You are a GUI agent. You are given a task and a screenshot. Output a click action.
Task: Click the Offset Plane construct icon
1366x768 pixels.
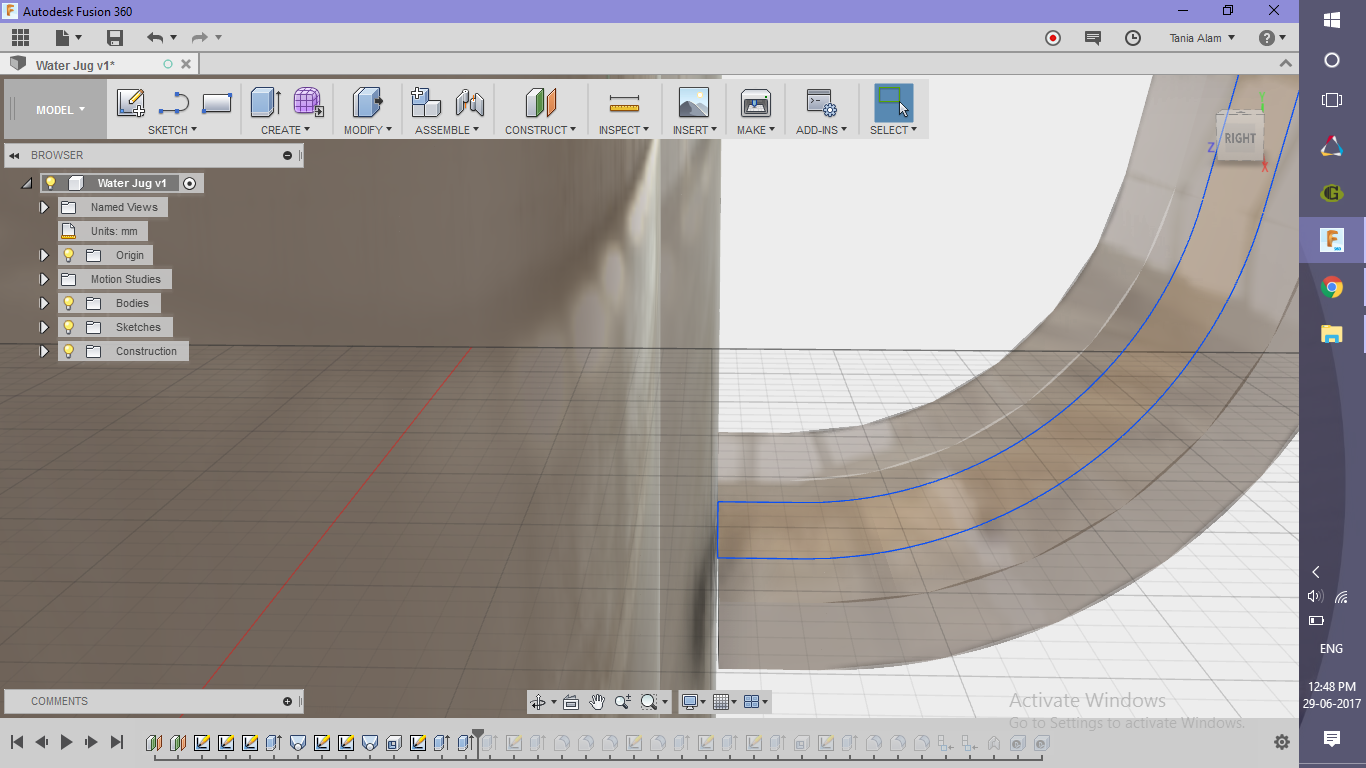point(540,103)
